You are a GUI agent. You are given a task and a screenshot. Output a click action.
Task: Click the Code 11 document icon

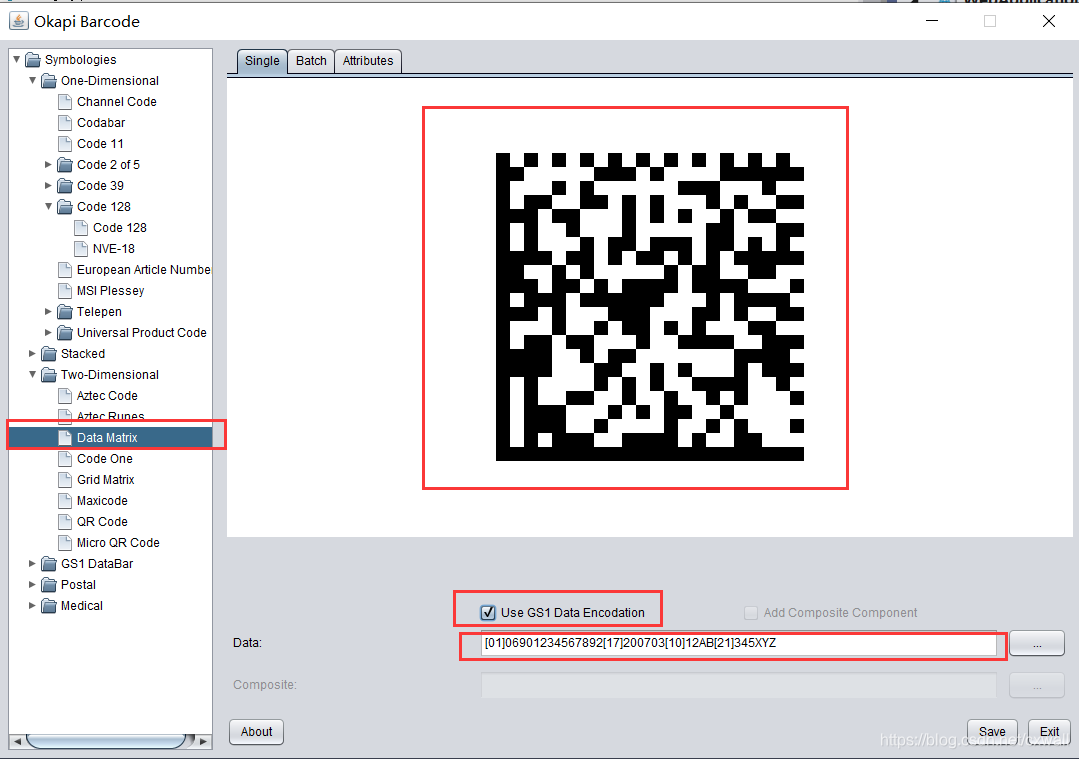[65, 144]
